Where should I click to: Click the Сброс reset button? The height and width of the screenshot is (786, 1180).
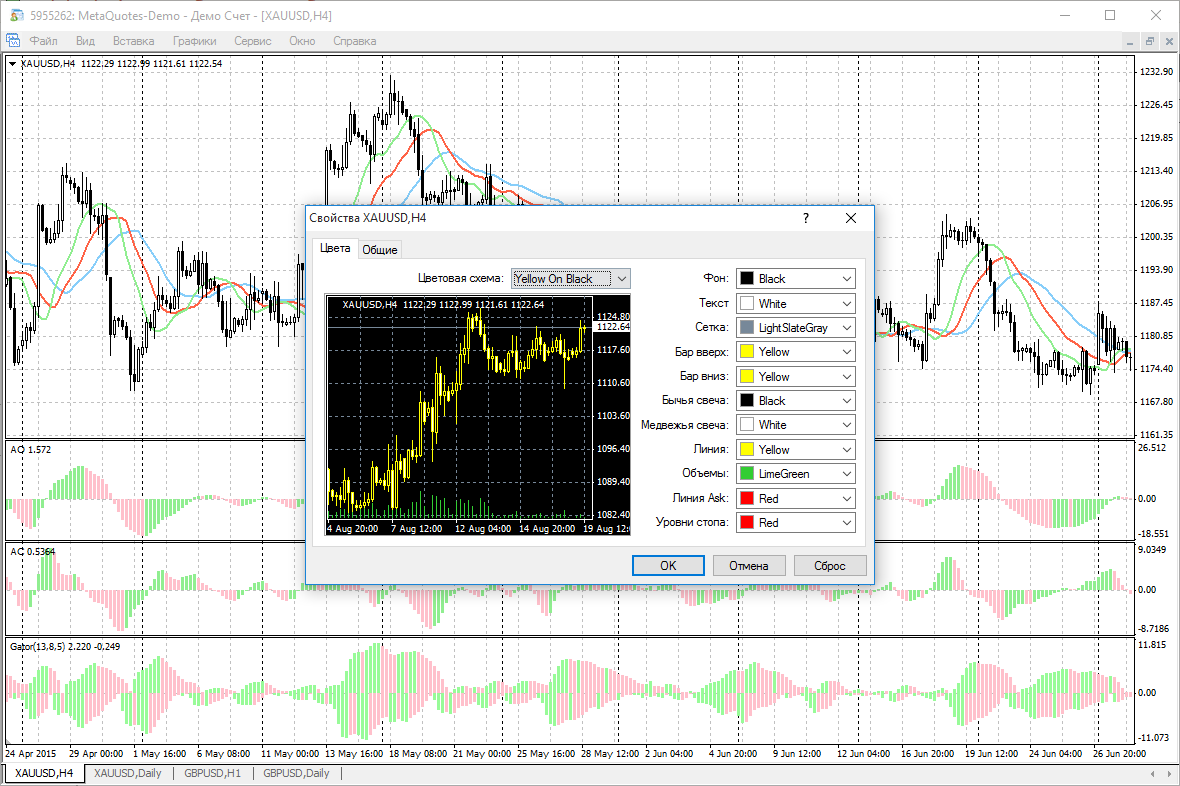[830, 566]
